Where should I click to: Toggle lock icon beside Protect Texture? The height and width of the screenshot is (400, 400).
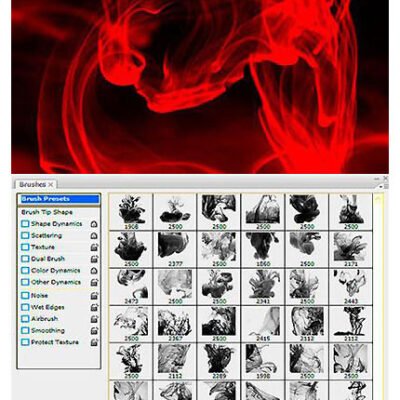[x=95, y=342]
